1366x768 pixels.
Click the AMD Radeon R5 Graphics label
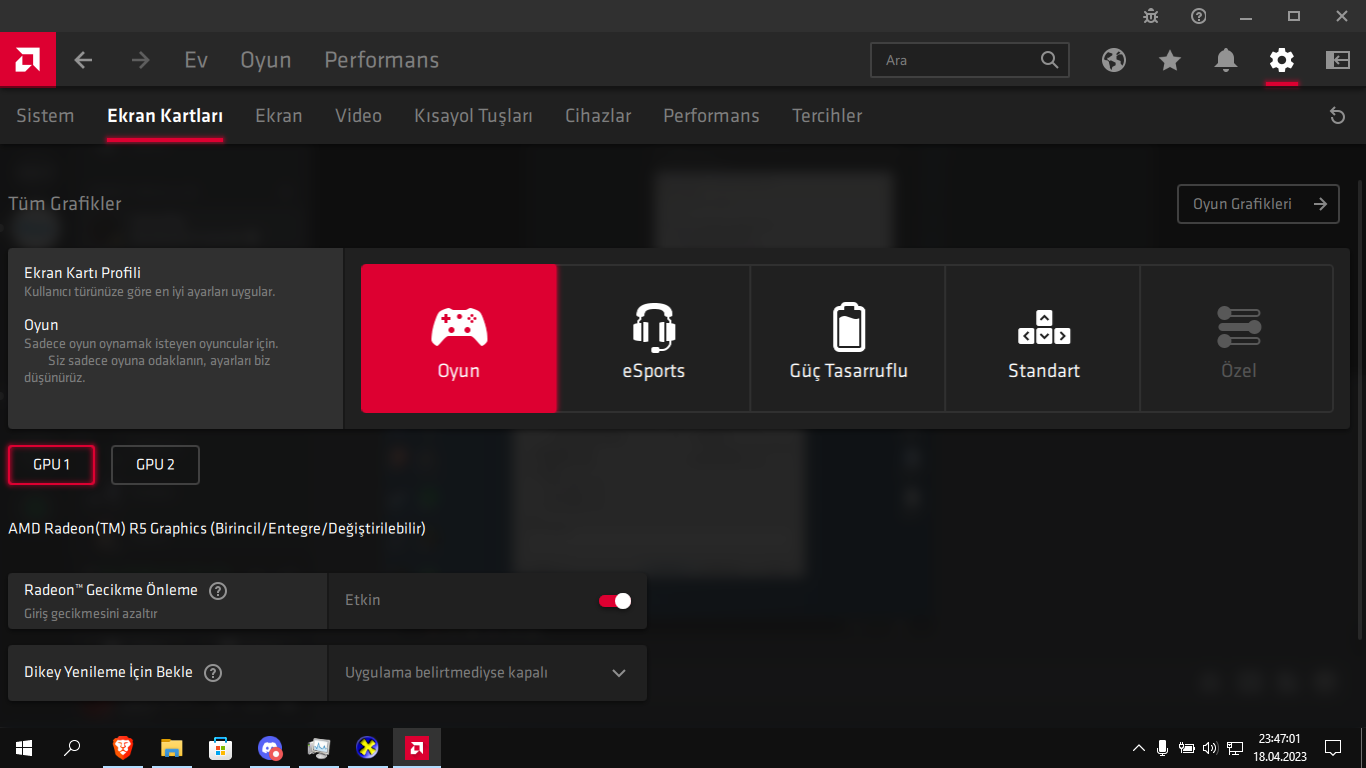217,528
